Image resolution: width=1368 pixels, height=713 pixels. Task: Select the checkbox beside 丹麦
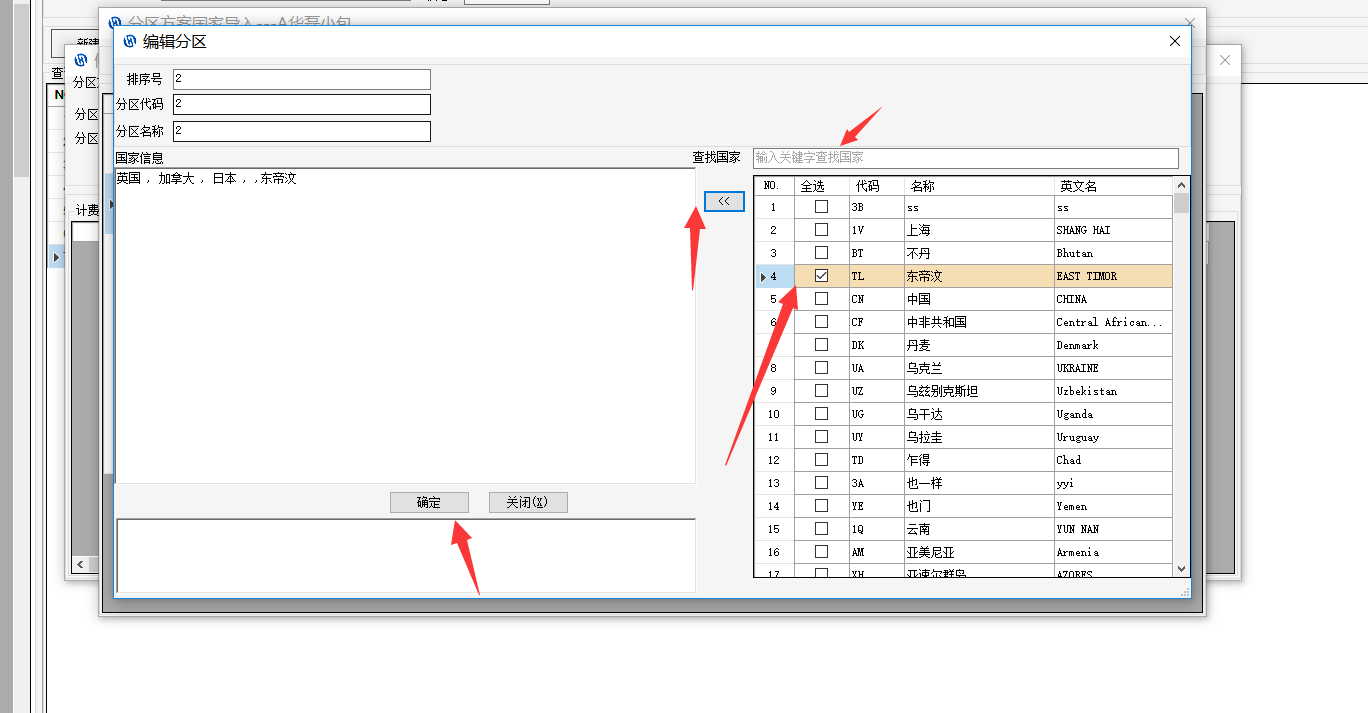821,345
